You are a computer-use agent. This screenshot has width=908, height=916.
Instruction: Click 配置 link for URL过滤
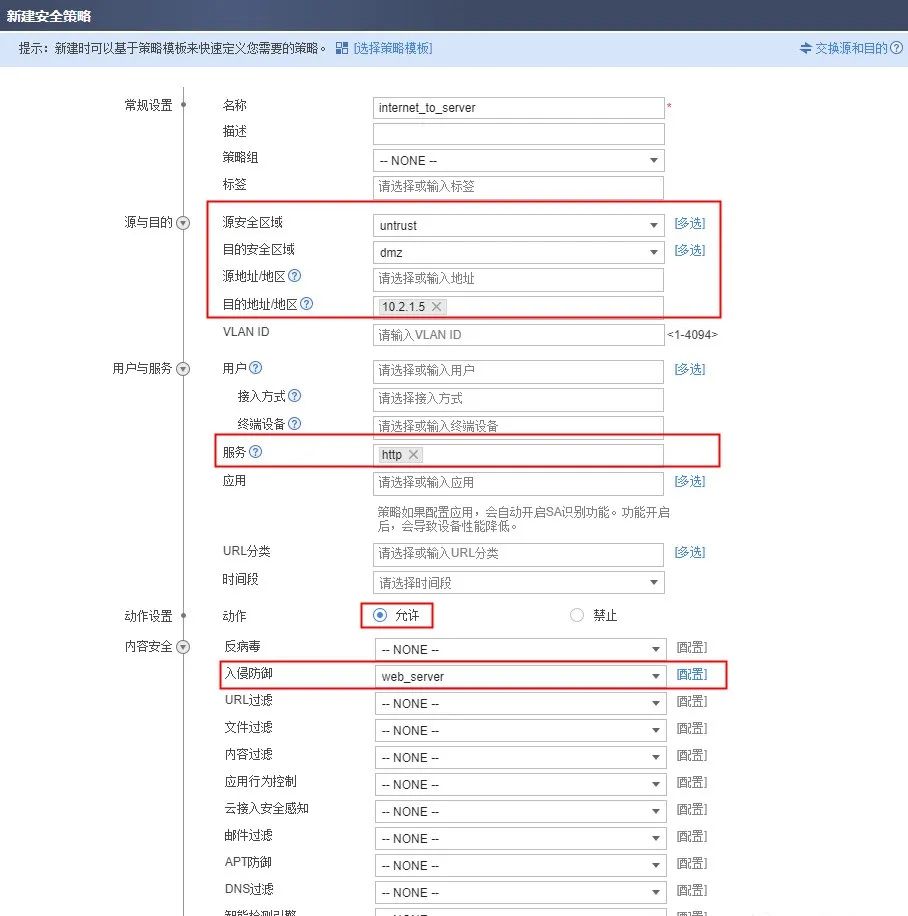(692, 701)
